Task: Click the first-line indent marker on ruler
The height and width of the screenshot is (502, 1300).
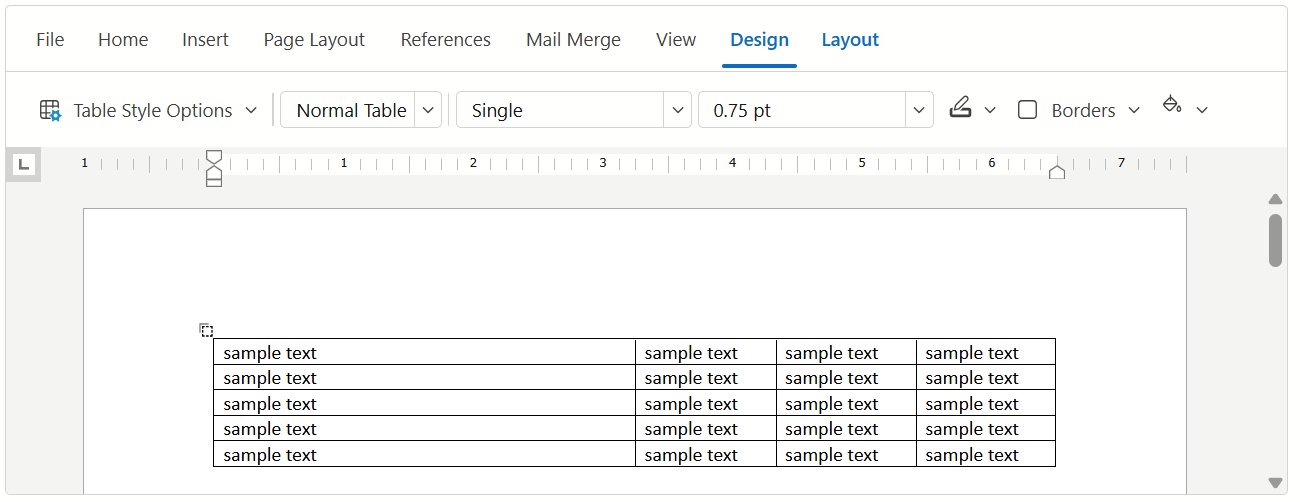Action: coord(214,158)
